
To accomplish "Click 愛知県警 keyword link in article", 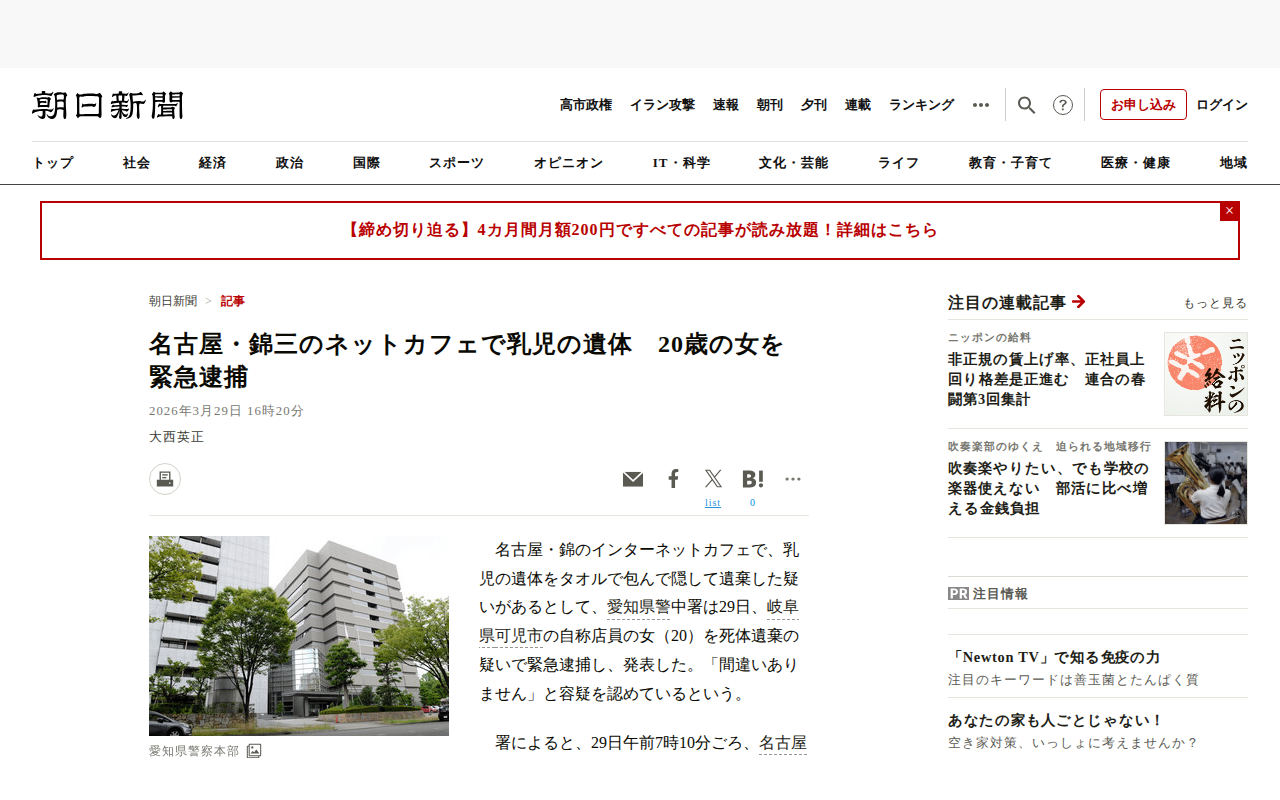I will (638, 607).
